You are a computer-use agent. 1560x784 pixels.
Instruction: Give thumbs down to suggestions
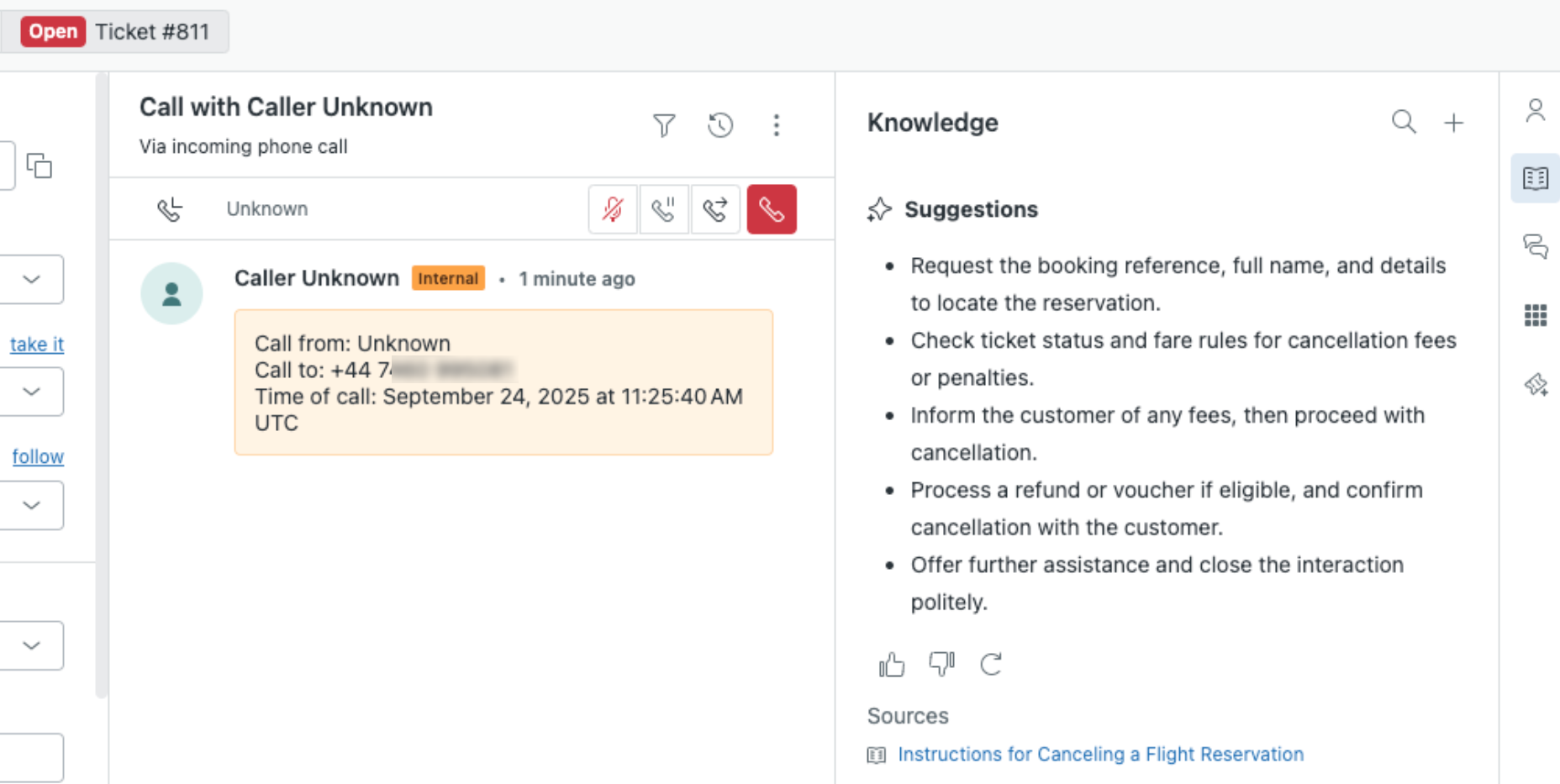coord(941,664)
